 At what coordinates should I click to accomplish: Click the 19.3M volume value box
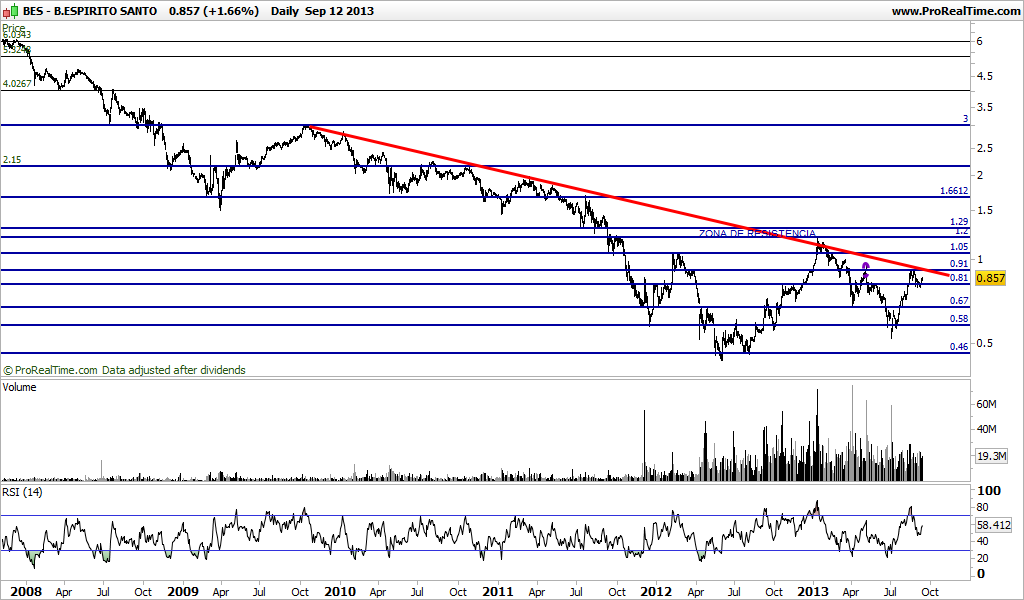[991, 456]
